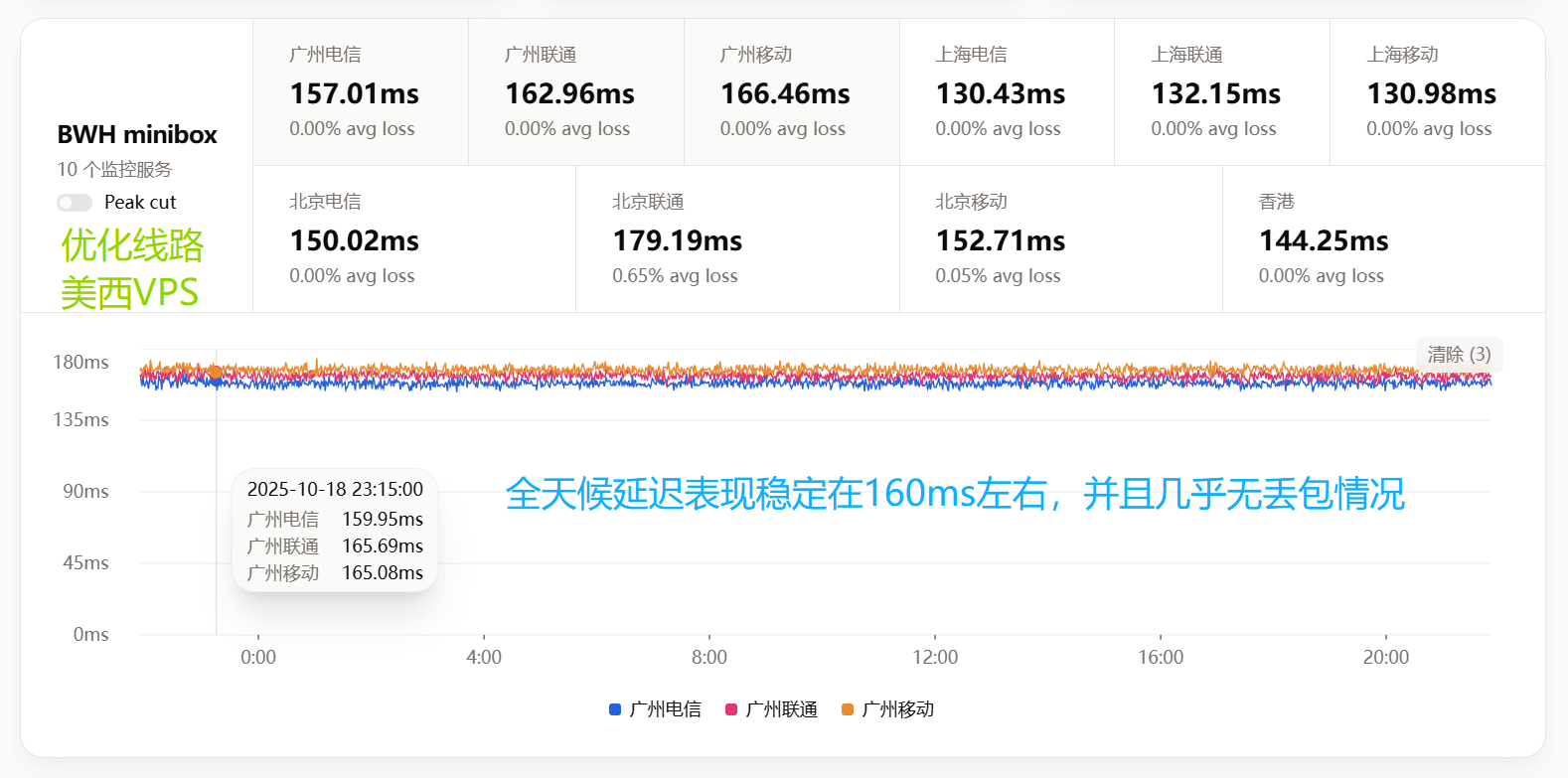Add 北京移动 to the chart
Image resolution: width=1568 pixels, height=778 pixels.
(x=1060, y=239)
